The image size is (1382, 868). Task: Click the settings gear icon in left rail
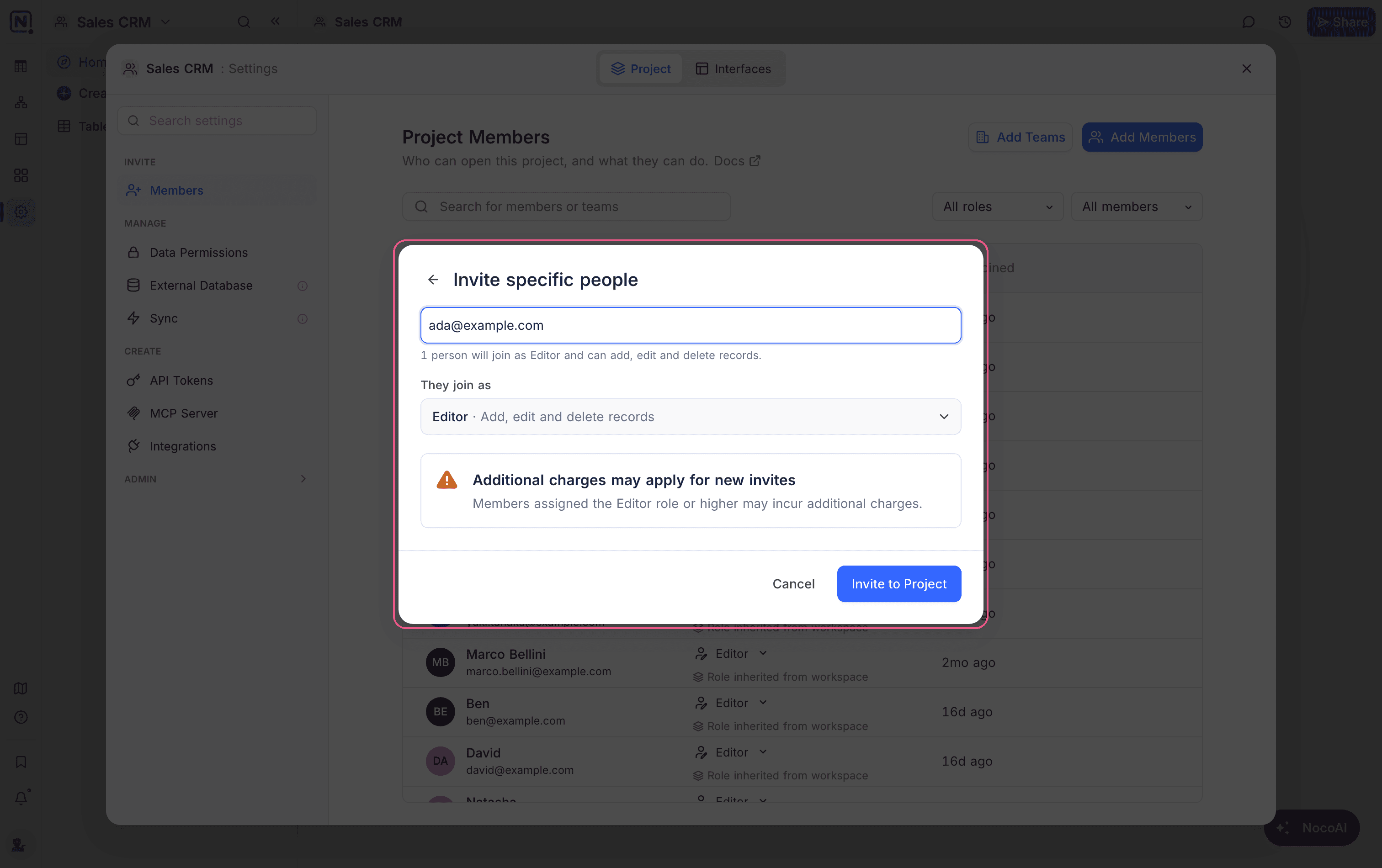pos(21,212)
